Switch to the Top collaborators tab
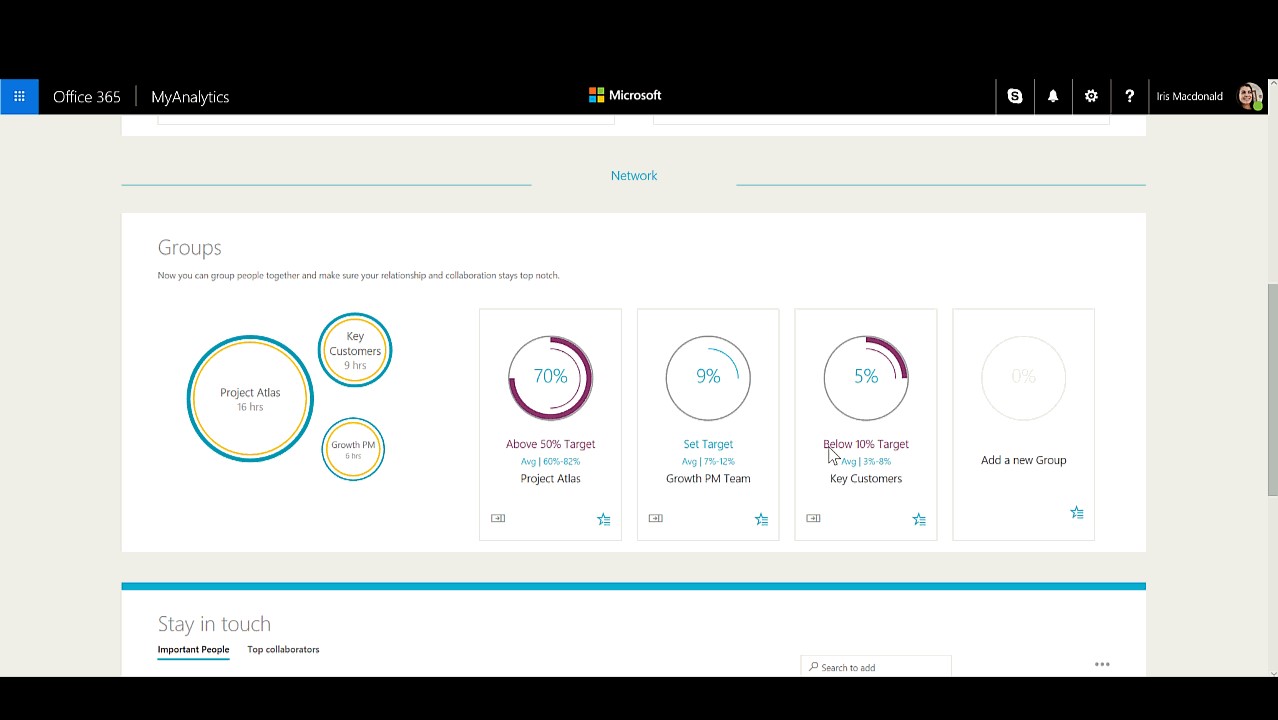The image size is (1278, 720). pyautogui.click(x=283, y=650)
